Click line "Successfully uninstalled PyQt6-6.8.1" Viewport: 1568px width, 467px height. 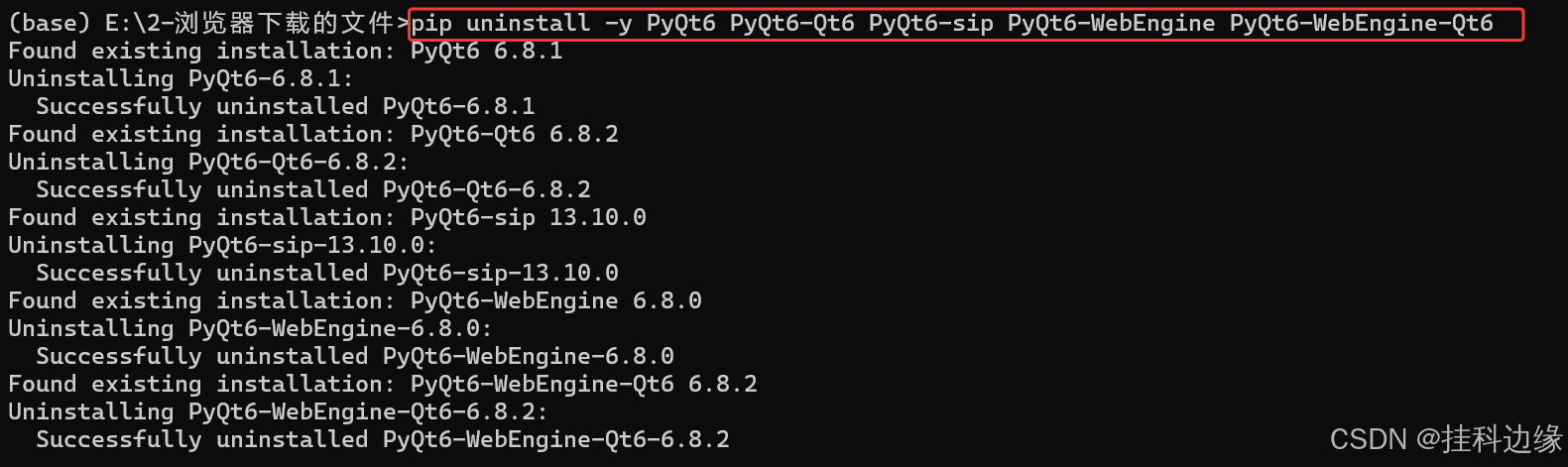click(x=286, y=106)
